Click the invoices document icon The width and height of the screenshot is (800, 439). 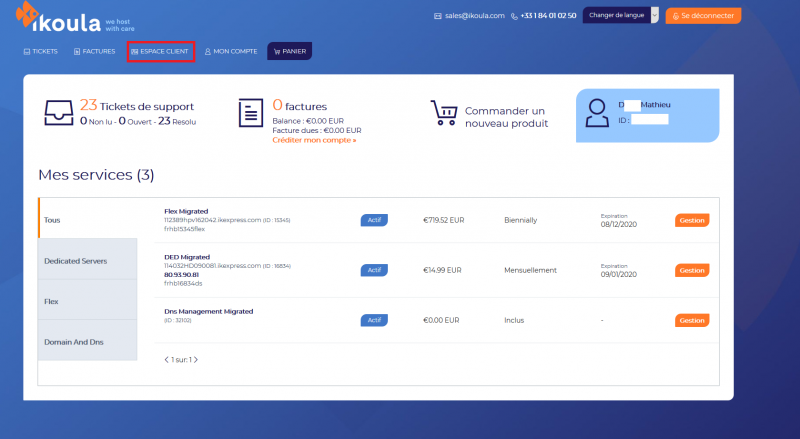[251, 113]
